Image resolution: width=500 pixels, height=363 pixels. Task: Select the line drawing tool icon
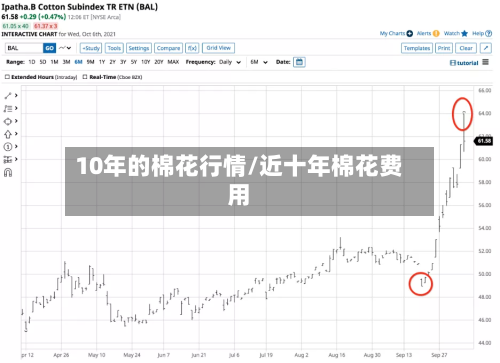[x=8, y=96]
